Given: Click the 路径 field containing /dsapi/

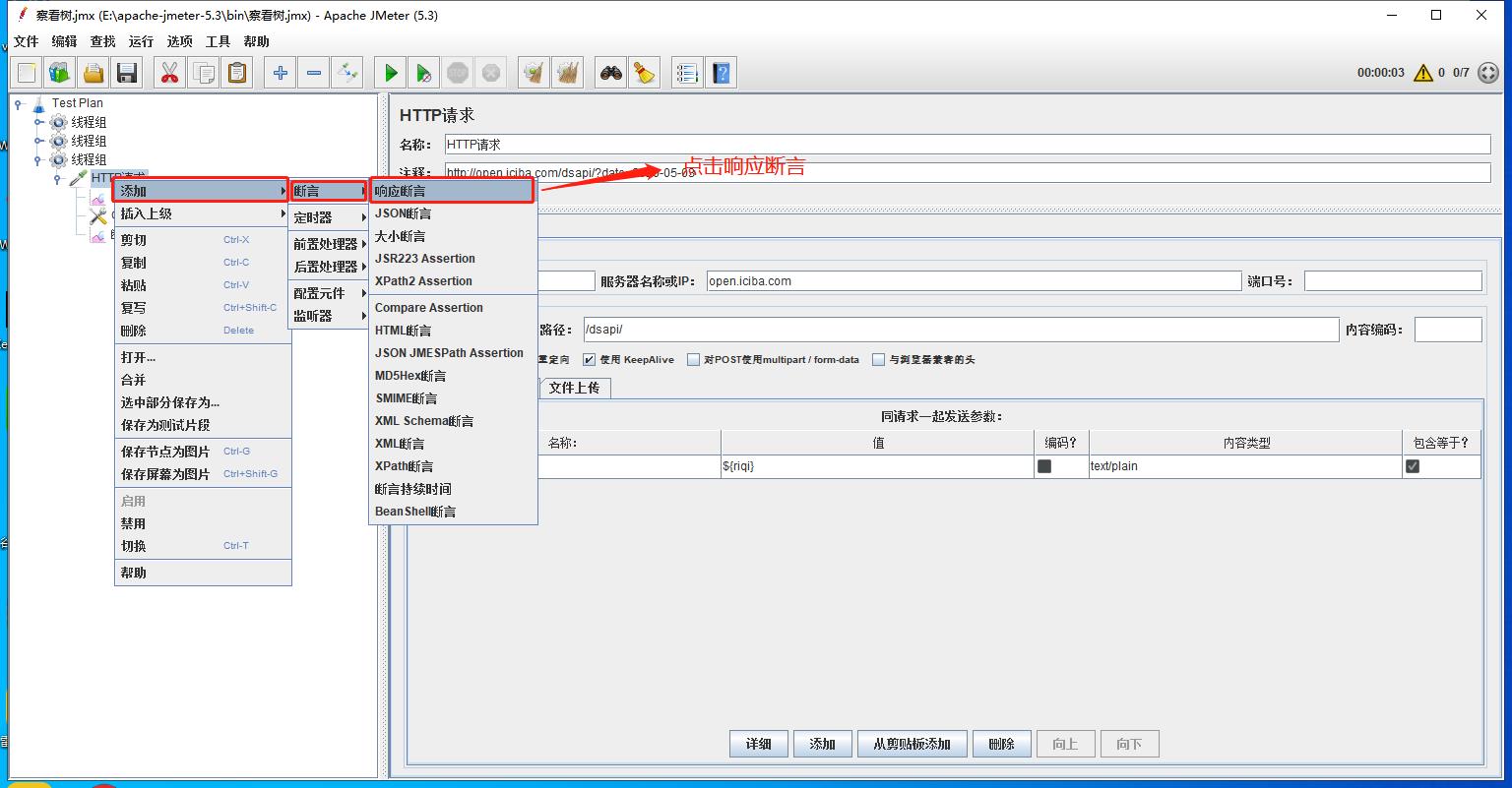Looking at the screenshot, I should point(961,330).
